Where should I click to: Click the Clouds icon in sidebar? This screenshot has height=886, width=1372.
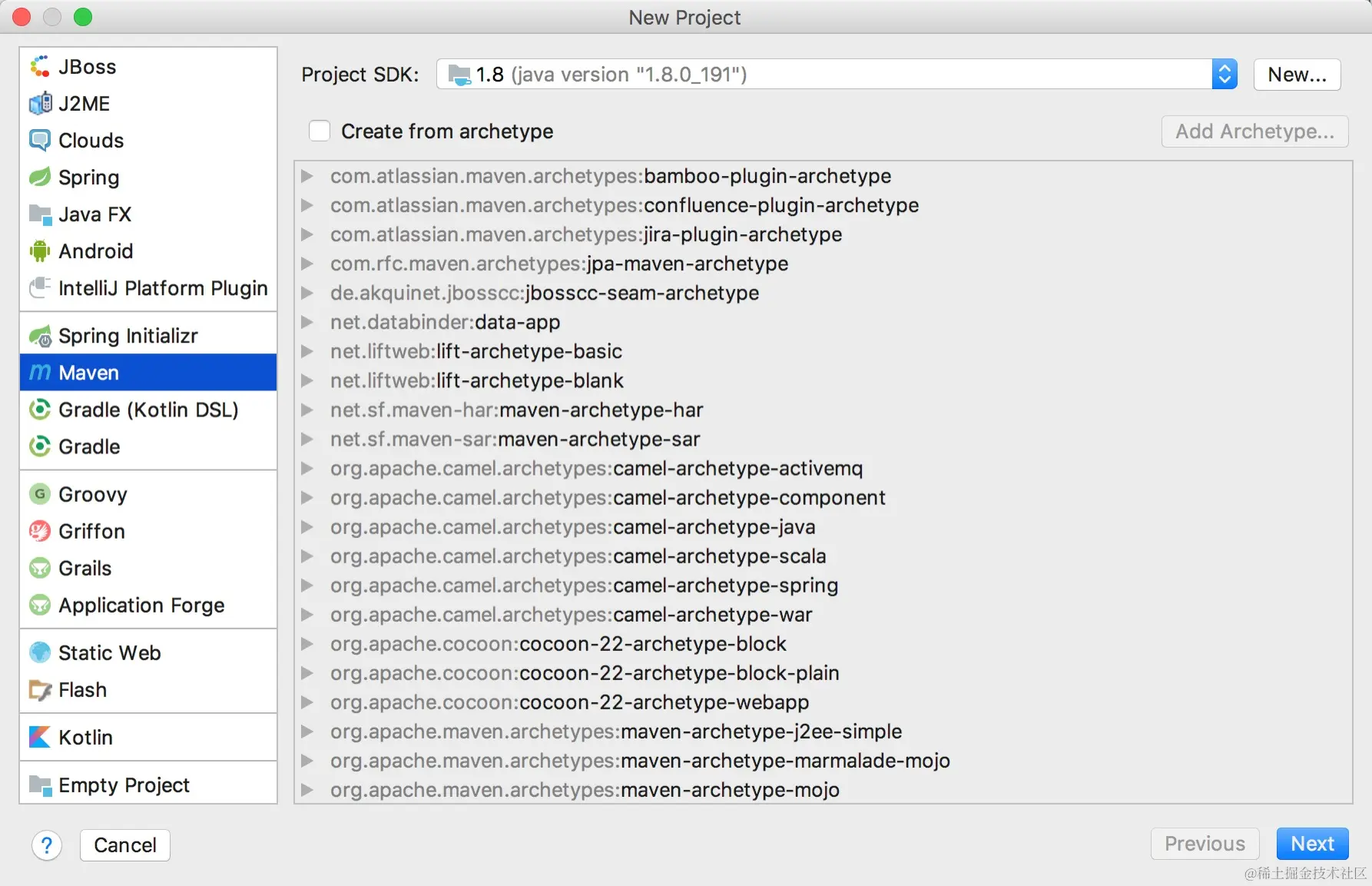click(40, 141)
